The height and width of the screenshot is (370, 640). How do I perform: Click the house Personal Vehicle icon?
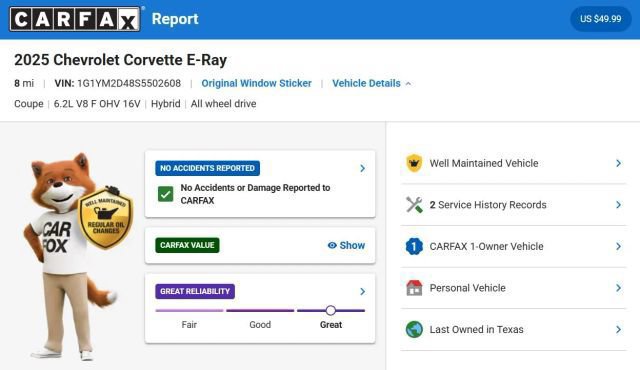tap(414, 288)
